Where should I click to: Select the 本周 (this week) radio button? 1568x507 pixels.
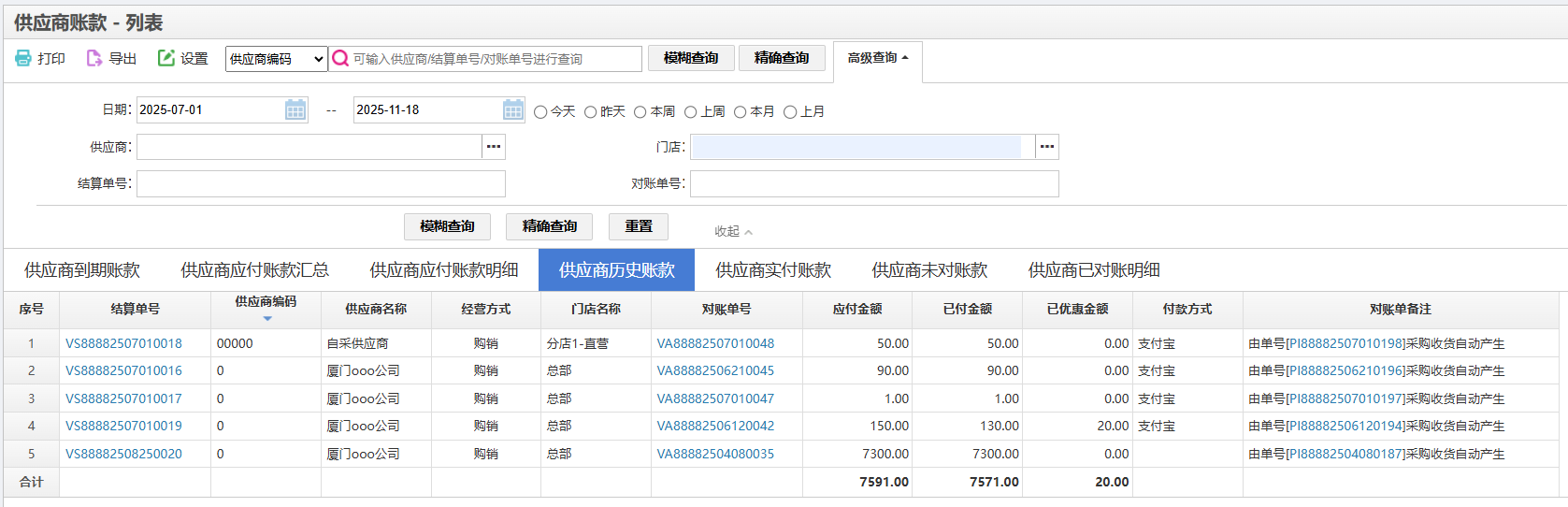click(640, 112)
